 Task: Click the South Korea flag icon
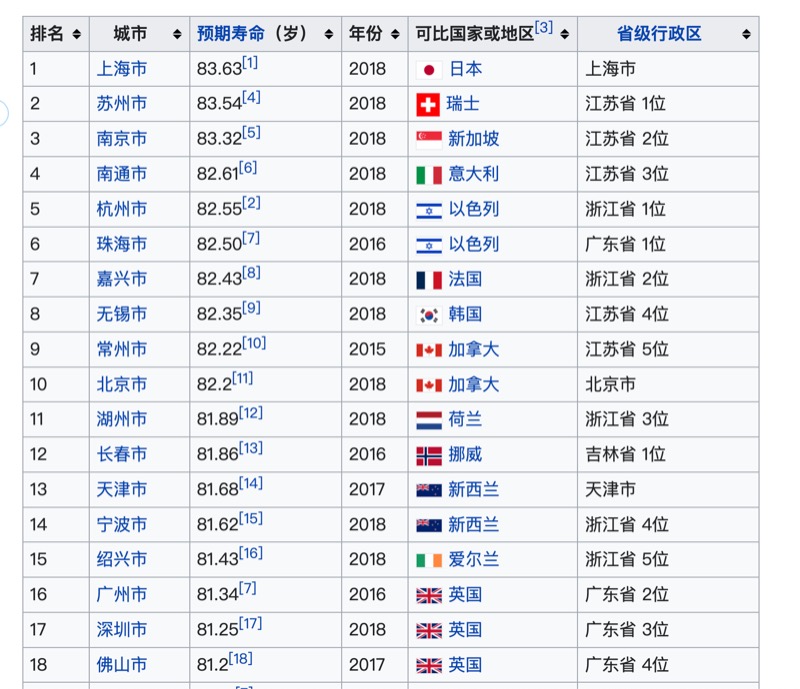click(x=429, y=314)
